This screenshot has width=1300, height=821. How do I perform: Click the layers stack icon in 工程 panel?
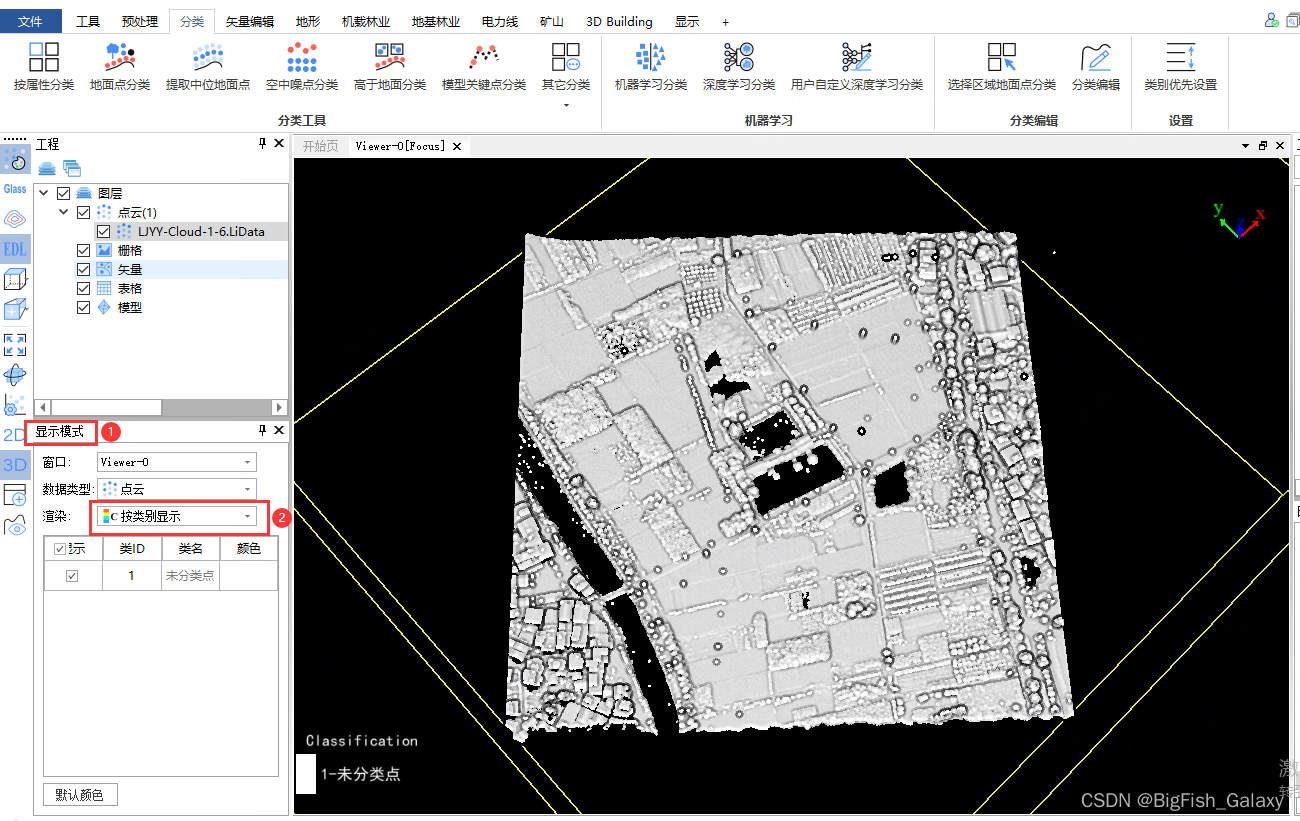pos(47,167)
